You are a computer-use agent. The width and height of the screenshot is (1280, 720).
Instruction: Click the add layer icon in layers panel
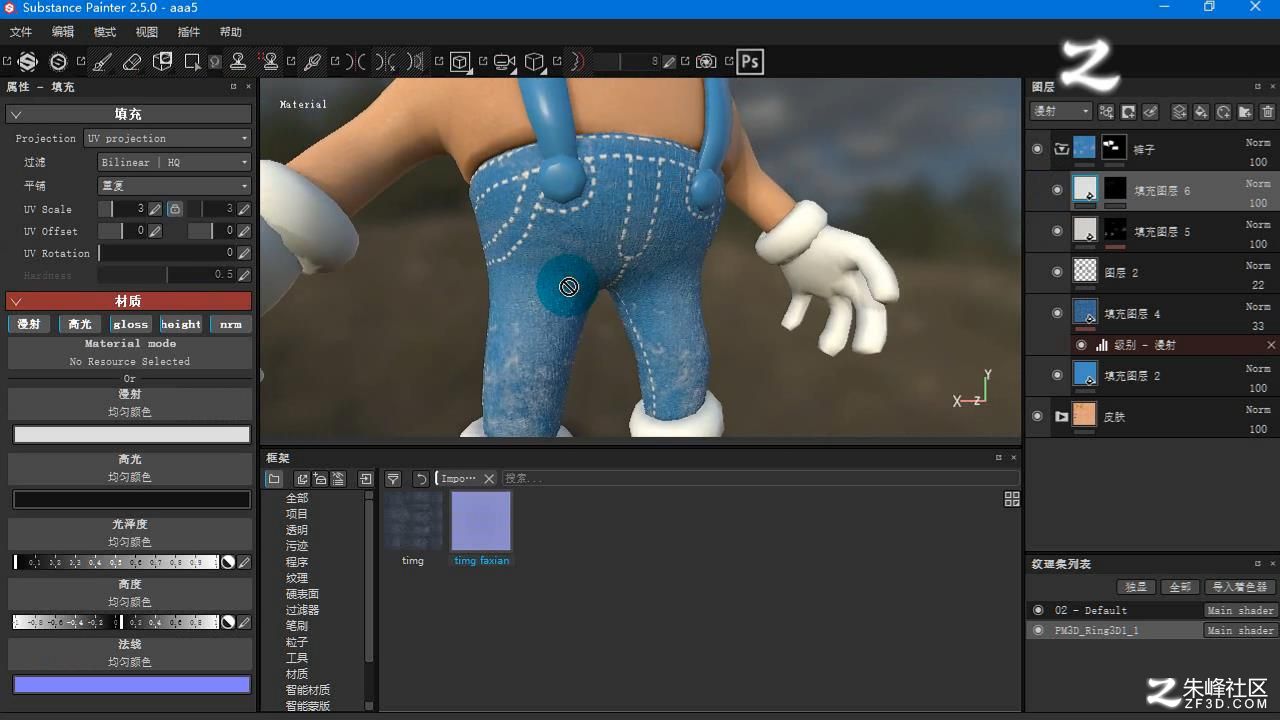click(x=1180, y=112)
